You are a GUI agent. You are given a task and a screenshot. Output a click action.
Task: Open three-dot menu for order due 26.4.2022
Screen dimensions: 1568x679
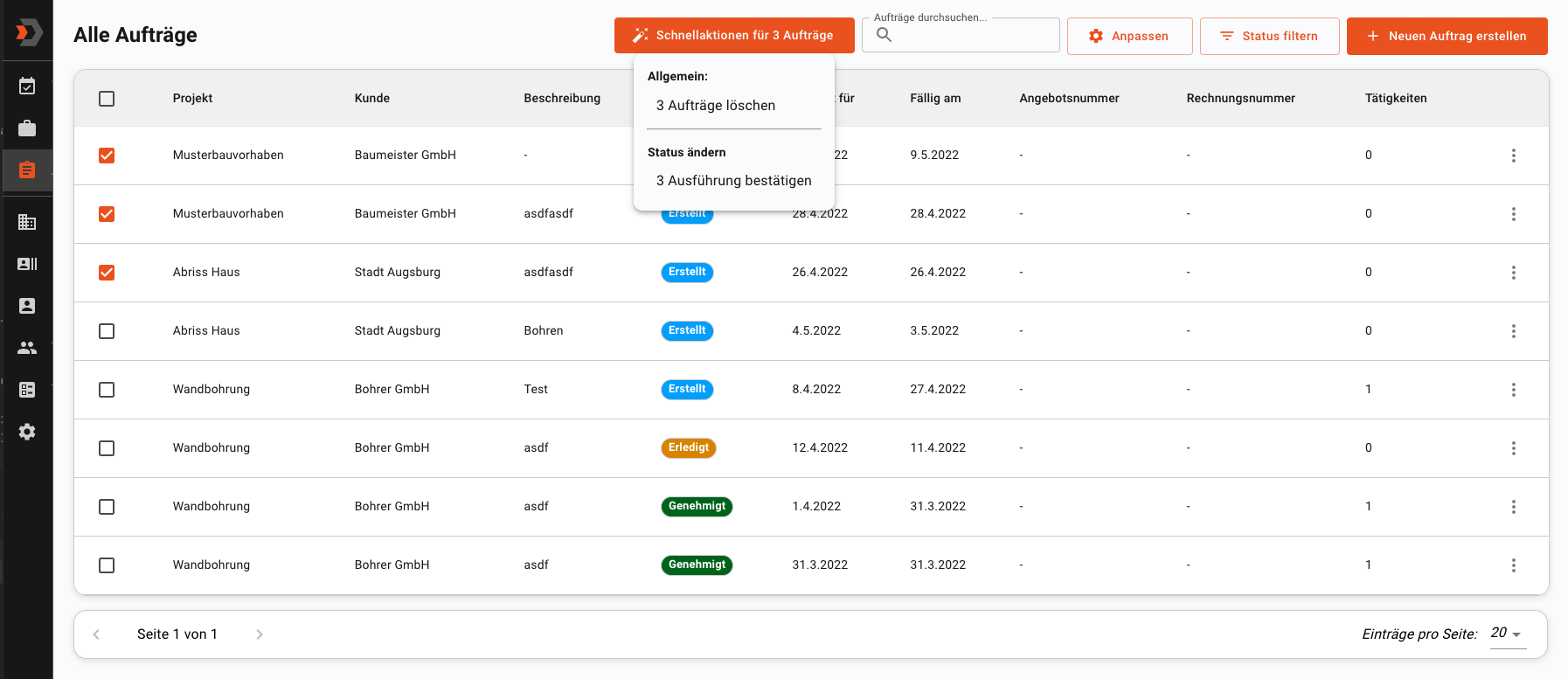1514,273
